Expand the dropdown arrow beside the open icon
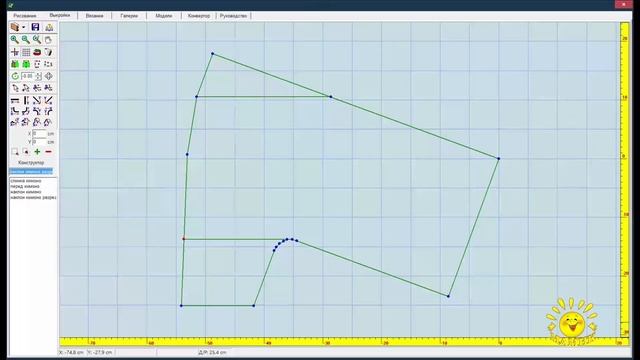 [x=24, y=27]
